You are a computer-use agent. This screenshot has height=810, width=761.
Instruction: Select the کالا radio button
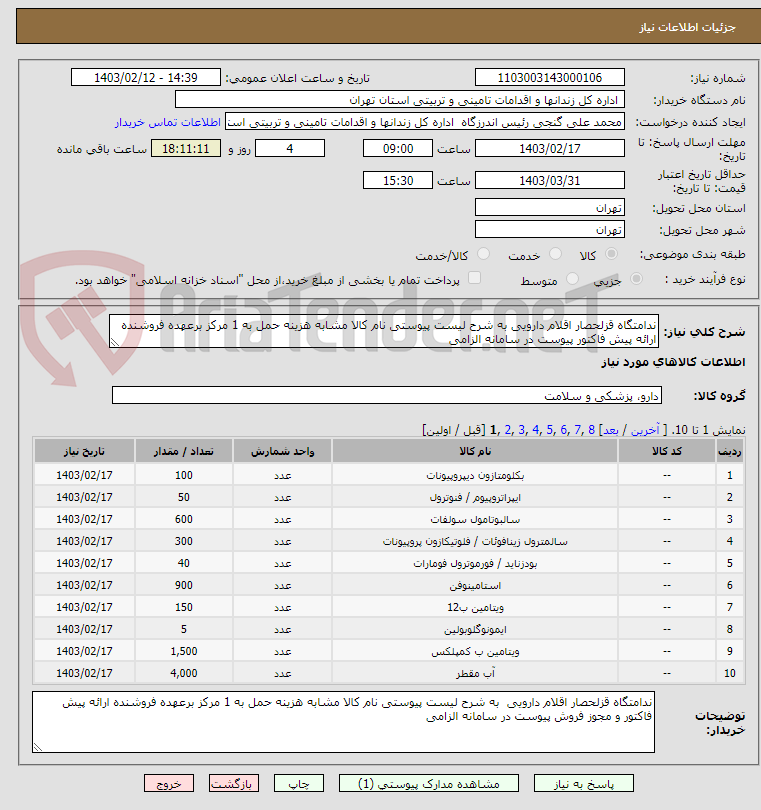coord(611,254)
